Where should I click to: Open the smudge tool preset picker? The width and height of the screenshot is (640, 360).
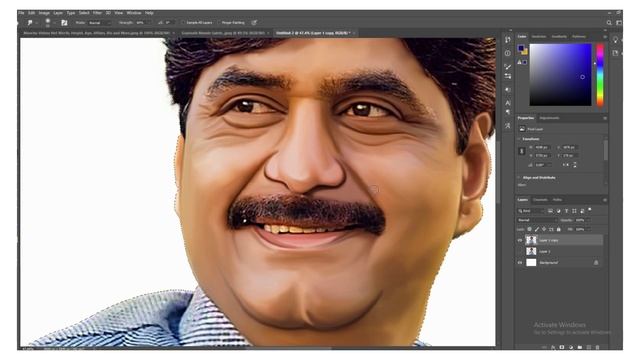point(31,23)
